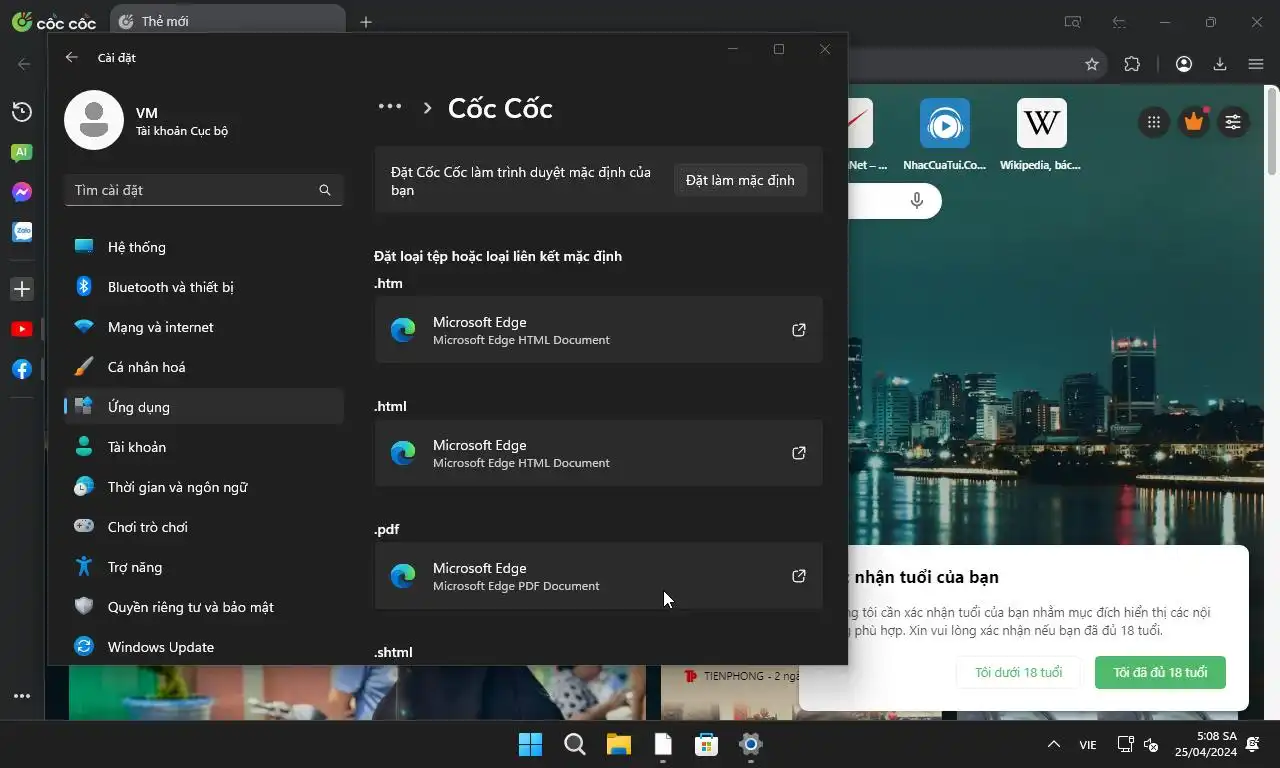Focus the Tìm cài đặt search field

click(x=204, y=190)
